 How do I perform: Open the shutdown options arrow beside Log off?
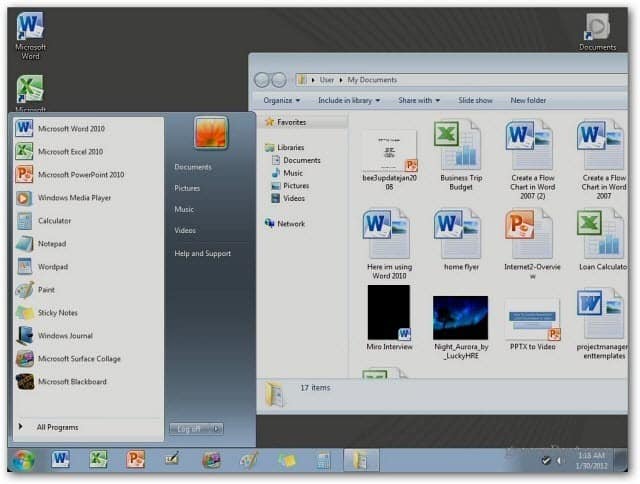(216, 428)
